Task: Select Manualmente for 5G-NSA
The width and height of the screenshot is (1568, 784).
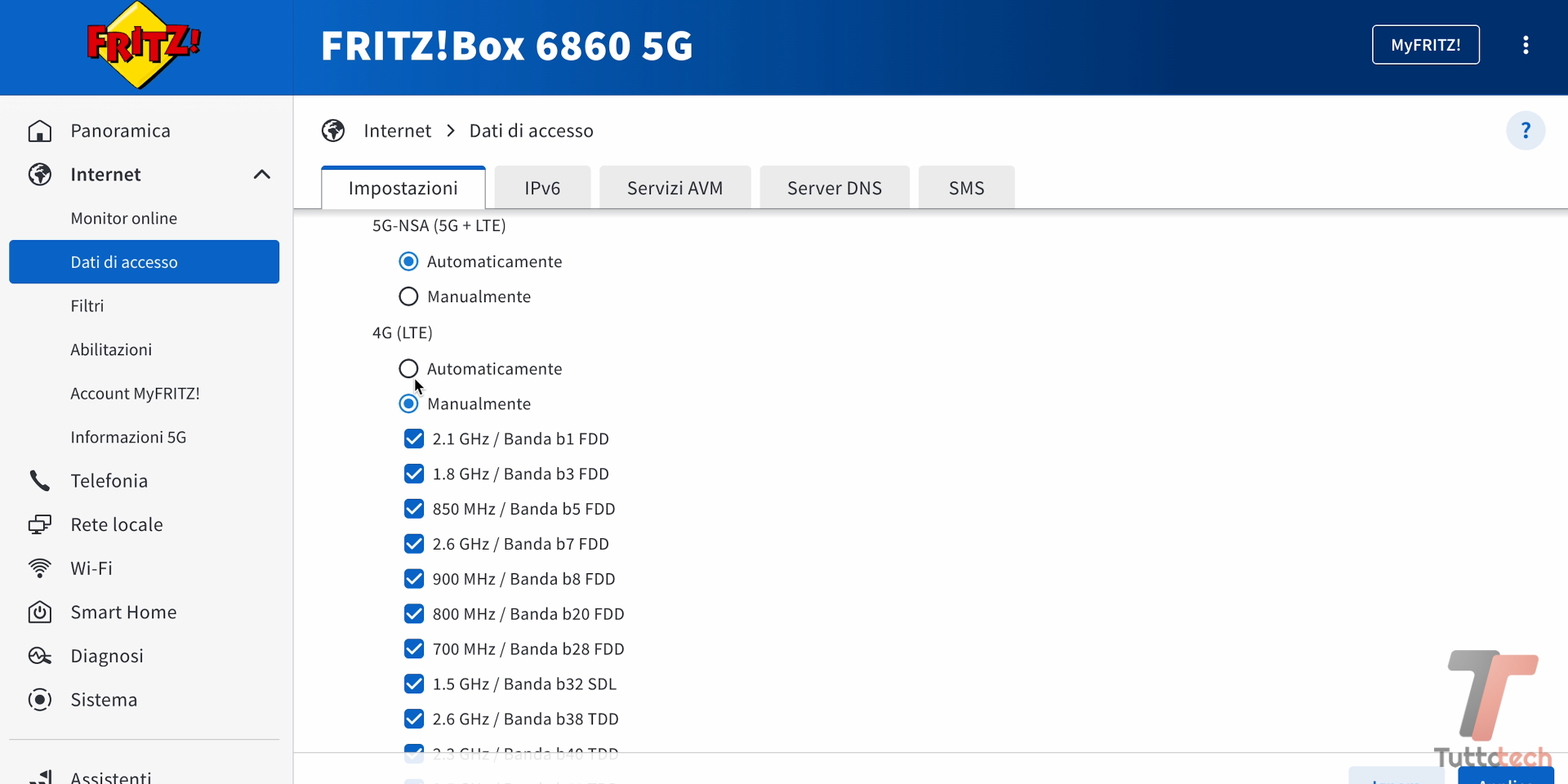Action: point(408,296)
